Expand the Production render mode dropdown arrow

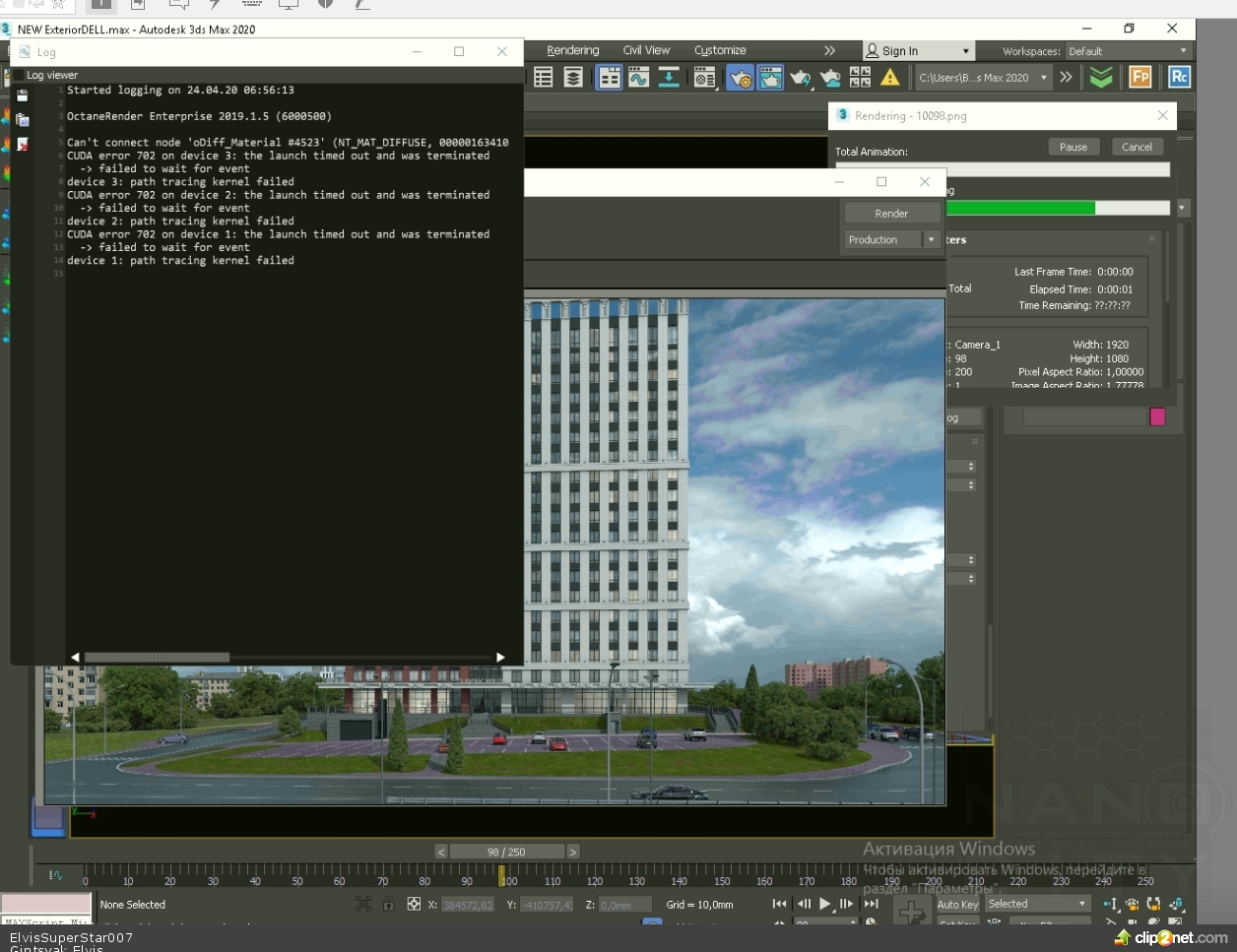click(931, 239)
